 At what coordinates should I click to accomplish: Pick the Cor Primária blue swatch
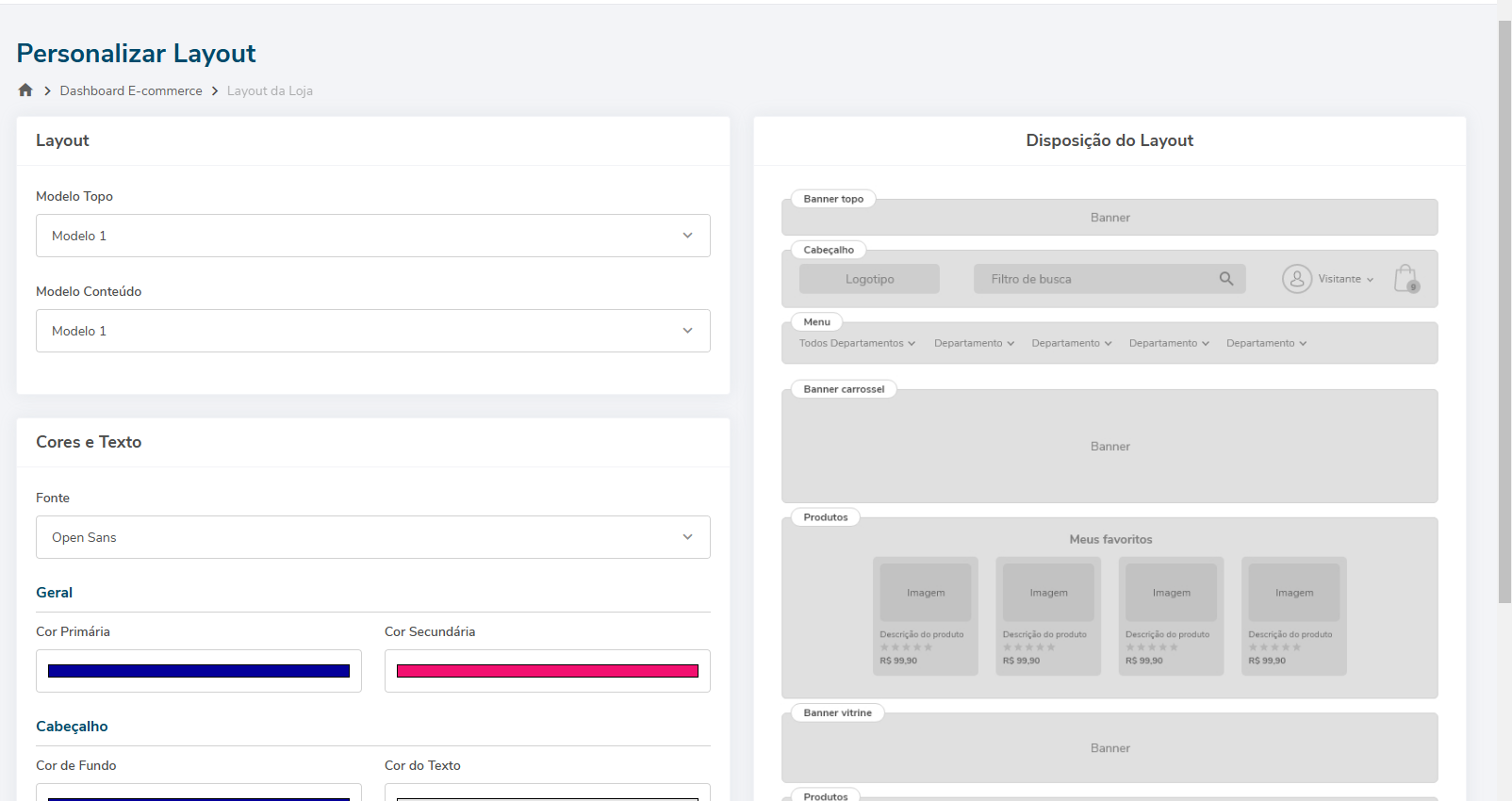[199, 671]
